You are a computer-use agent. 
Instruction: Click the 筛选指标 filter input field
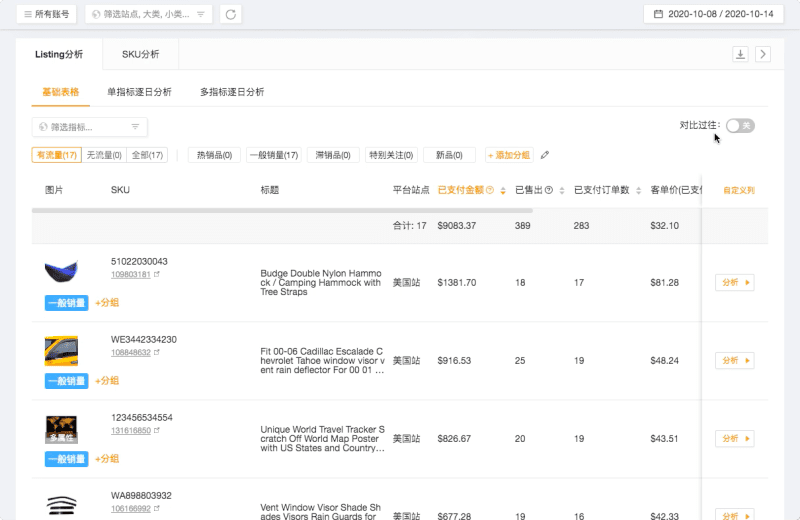tap(89, 127)
